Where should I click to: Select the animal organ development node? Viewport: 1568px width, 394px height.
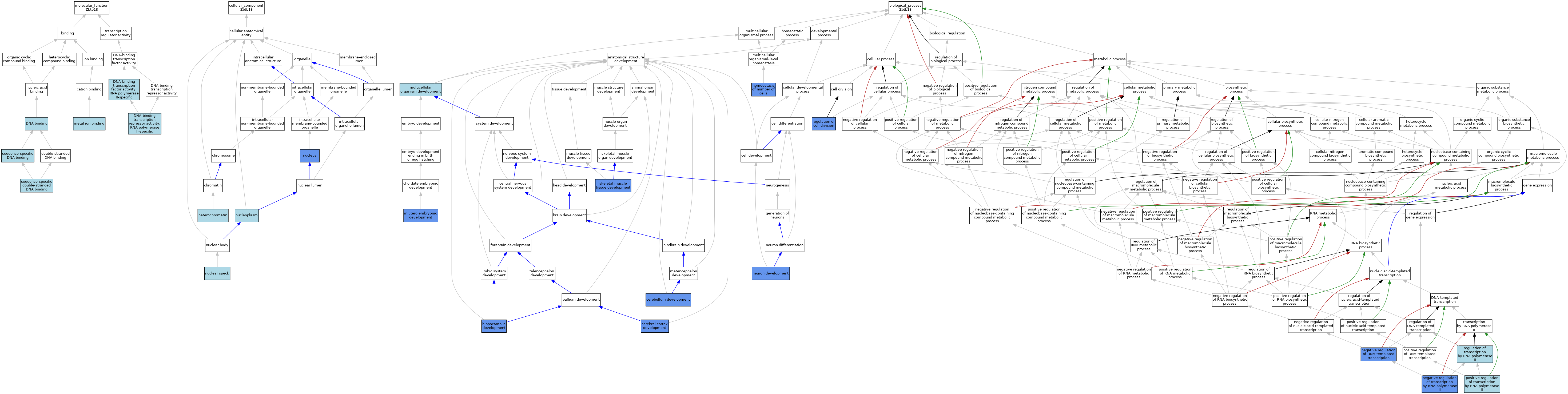click(643, 90)
